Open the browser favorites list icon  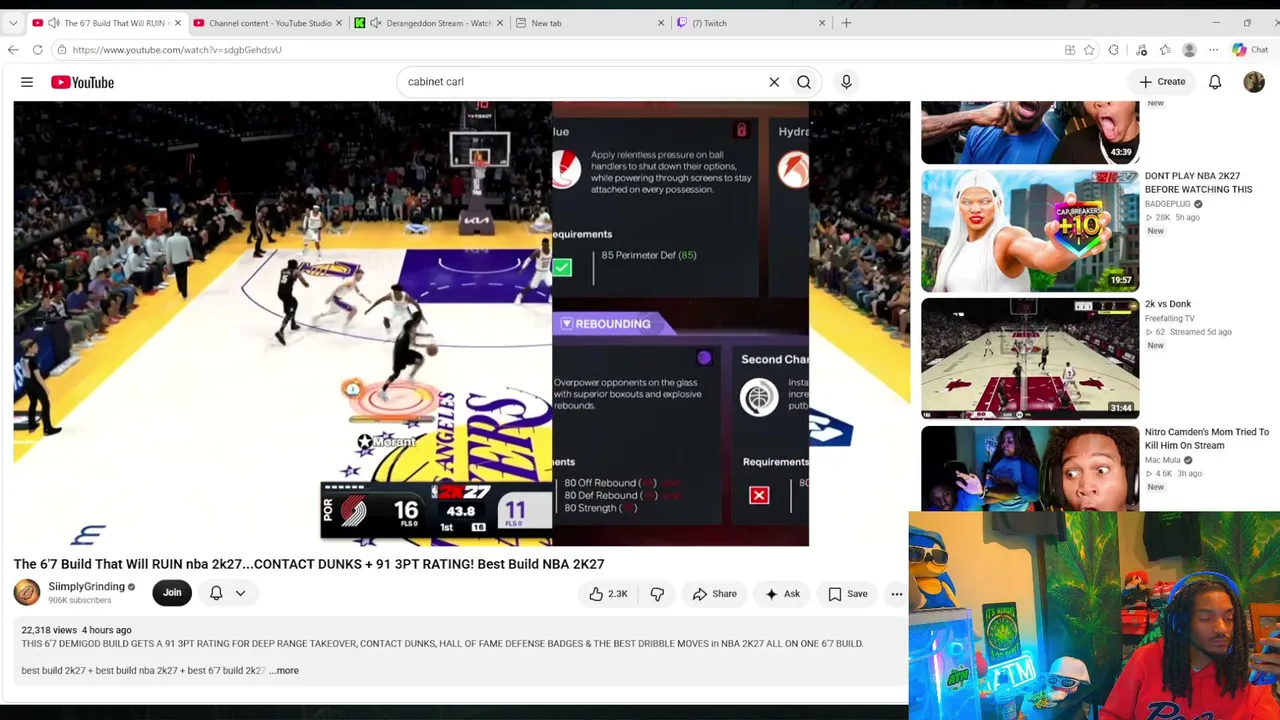[x=1165, y=50]
